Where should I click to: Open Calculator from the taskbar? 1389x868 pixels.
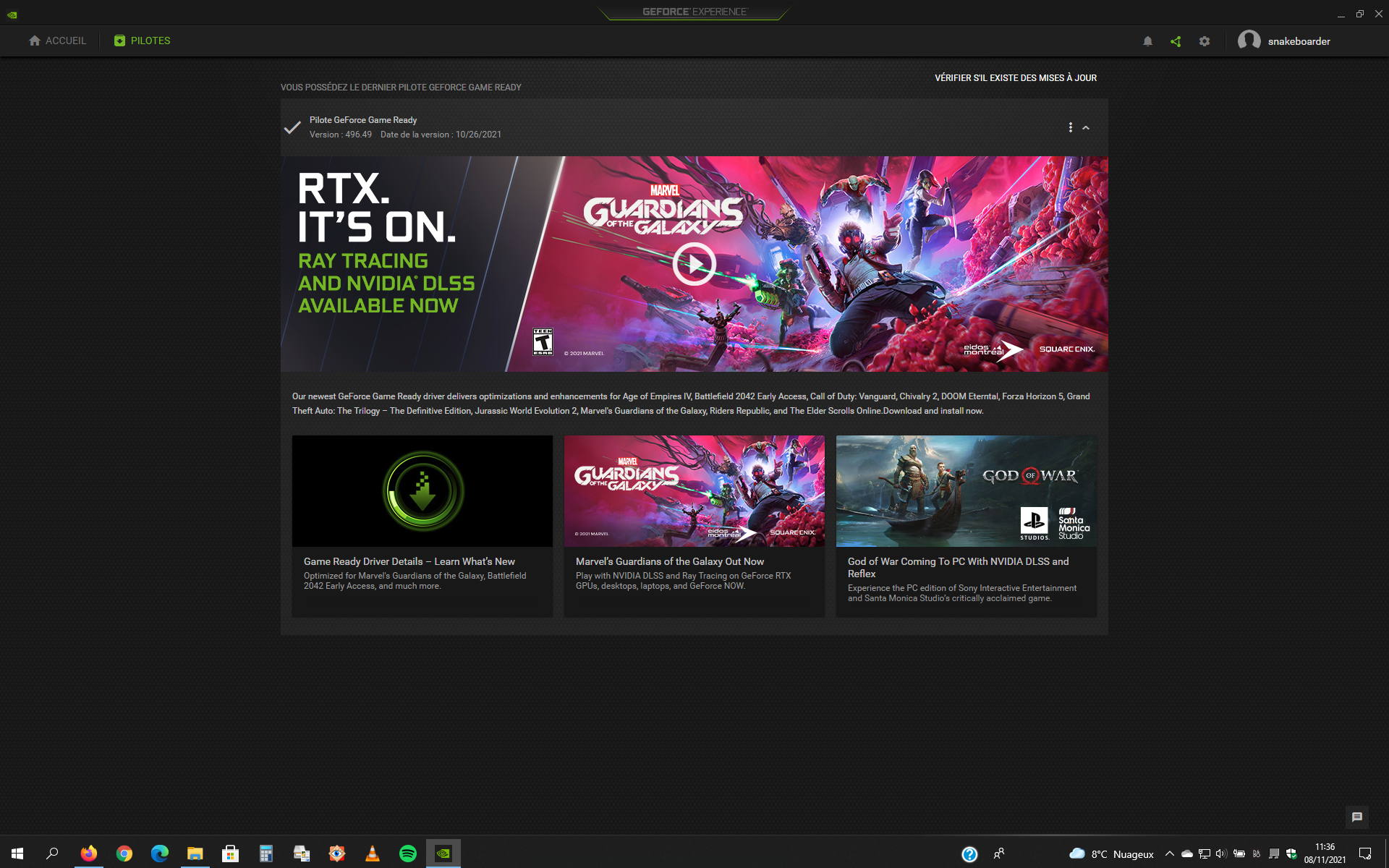pyautogui.click(x=266, y=854)
